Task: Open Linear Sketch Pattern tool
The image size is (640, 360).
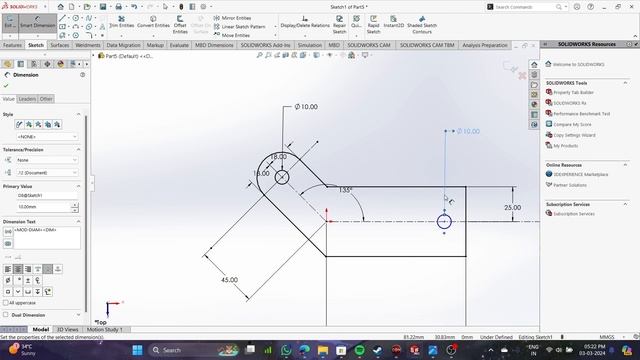Action: pyautogui.click(x=239, y=27)
